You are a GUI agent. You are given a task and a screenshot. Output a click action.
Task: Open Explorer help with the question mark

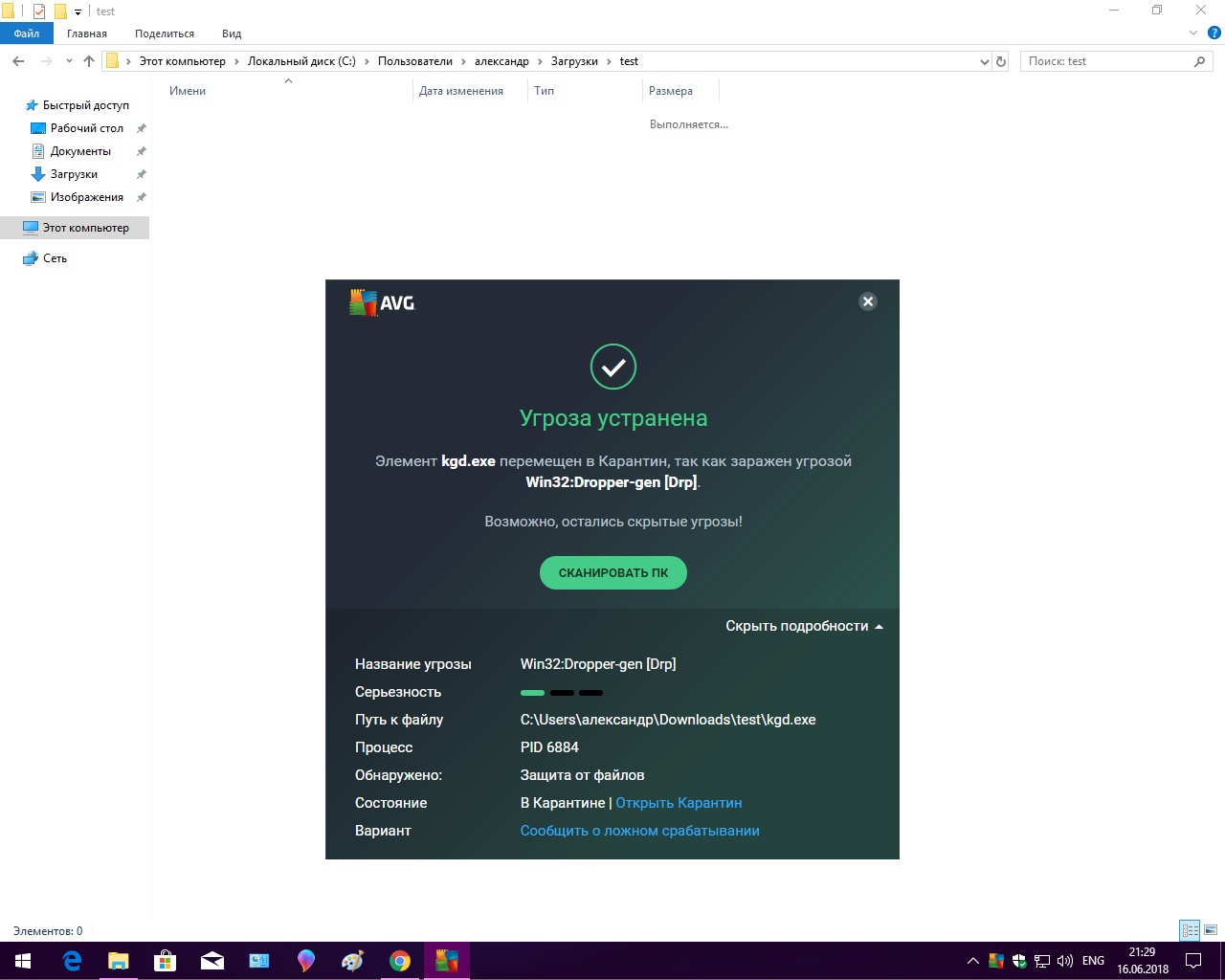coord(1215,33)
